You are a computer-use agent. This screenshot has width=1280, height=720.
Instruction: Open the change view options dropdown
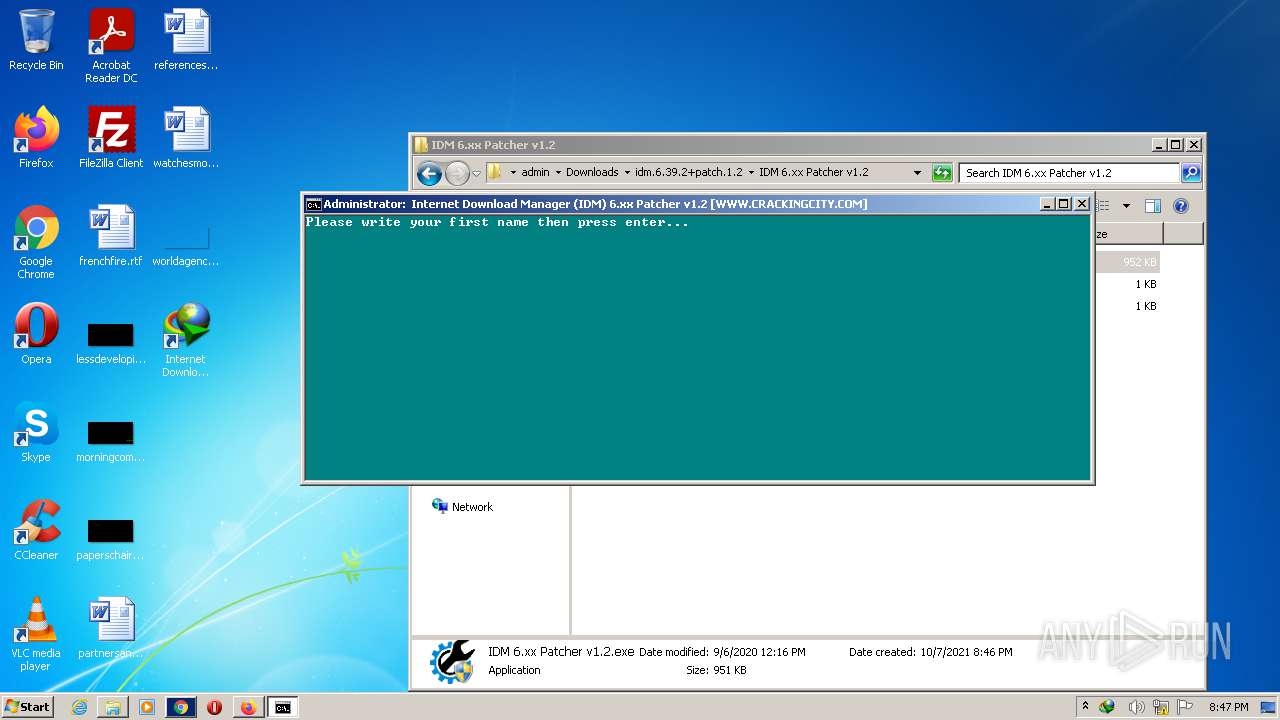pos(1125,206)
